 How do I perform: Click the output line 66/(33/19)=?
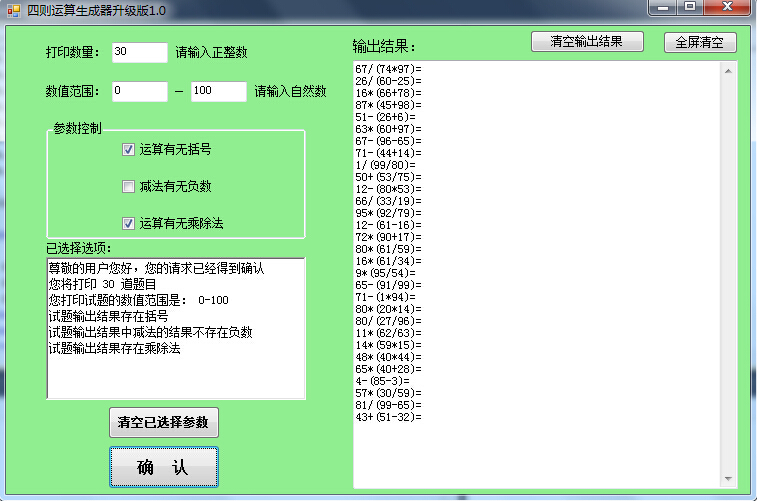click(388, 201)
